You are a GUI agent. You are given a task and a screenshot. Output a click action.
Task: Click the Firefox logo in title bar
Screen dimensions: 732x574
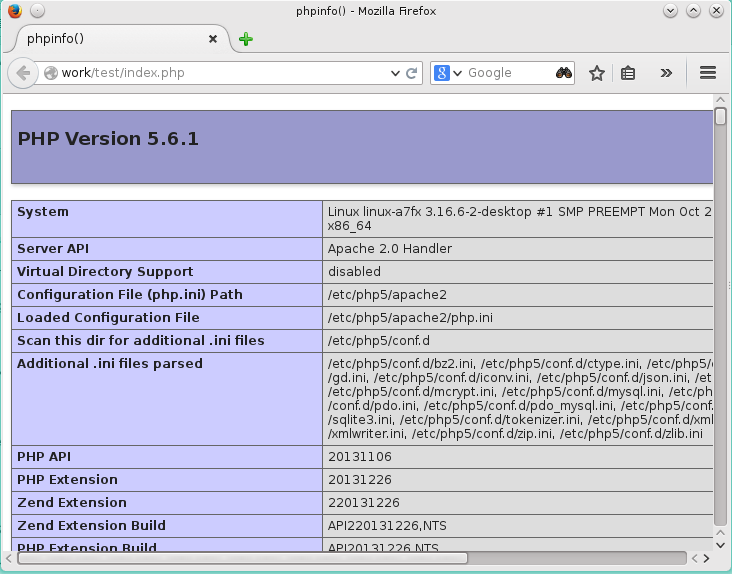pyautogui.click(x=12, y=10)
